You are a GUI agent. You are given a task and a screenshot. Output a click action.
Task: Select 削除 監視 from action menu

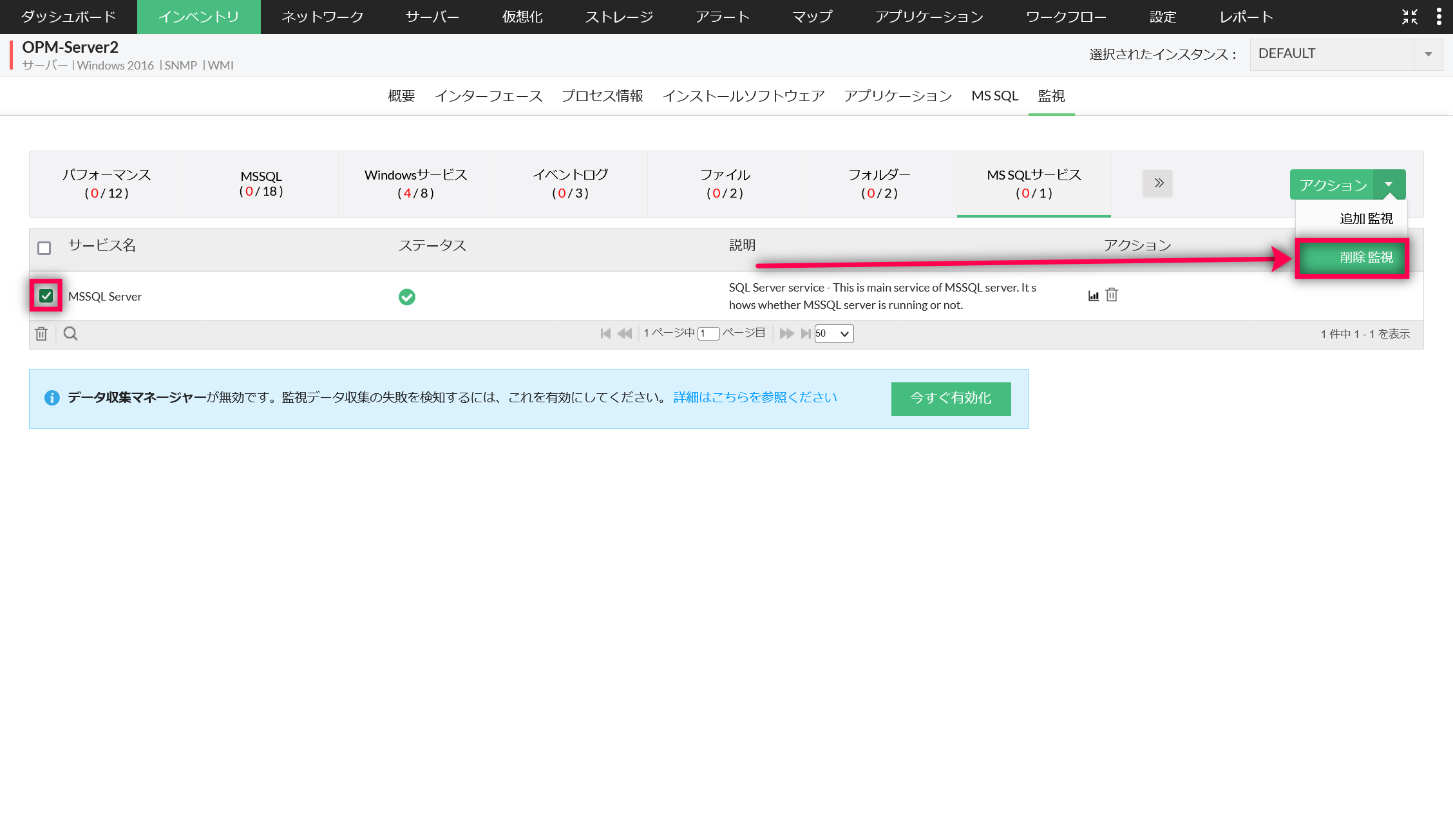point(1353,257)
